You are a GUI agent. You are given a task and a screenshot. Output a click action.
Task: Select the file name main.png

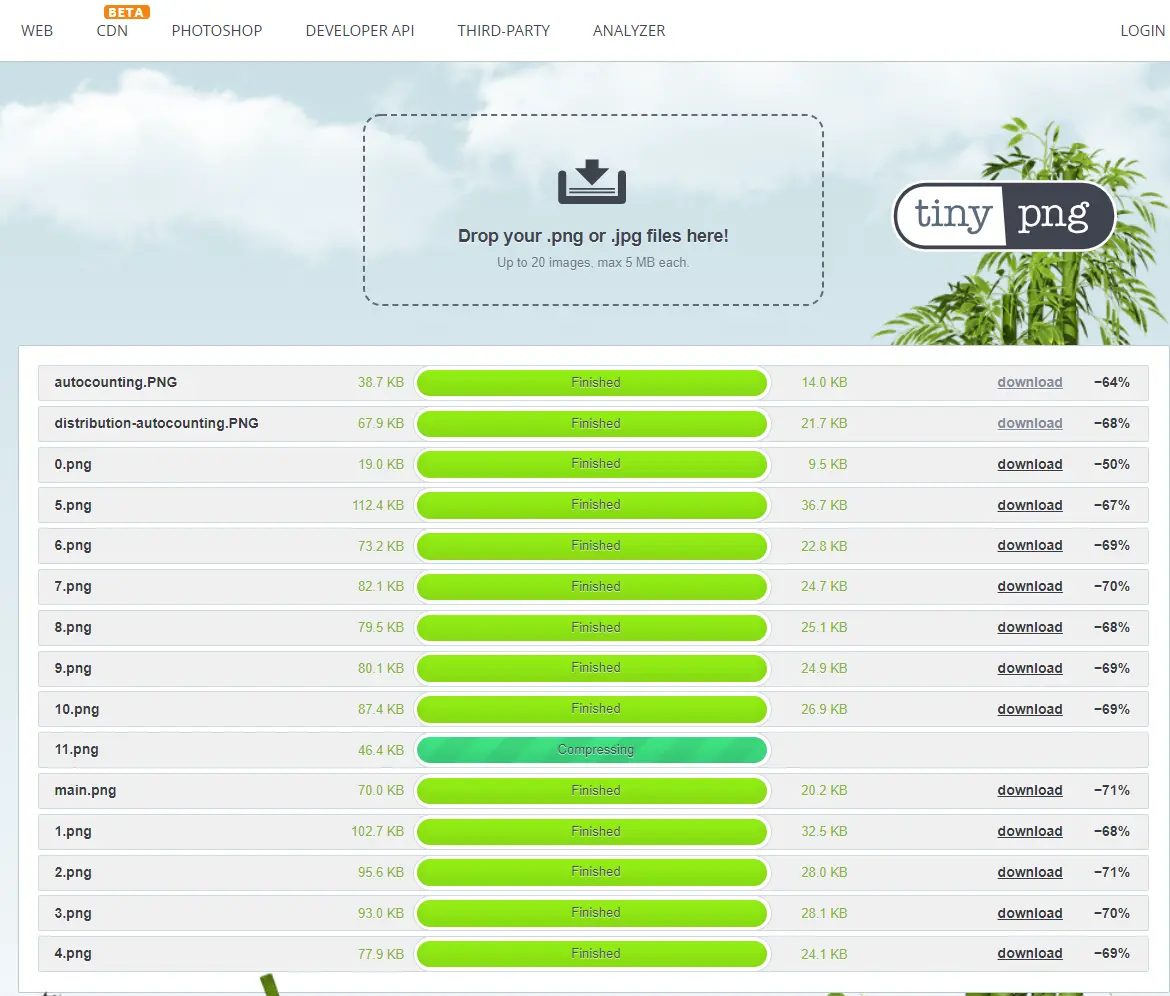[85, 790]
